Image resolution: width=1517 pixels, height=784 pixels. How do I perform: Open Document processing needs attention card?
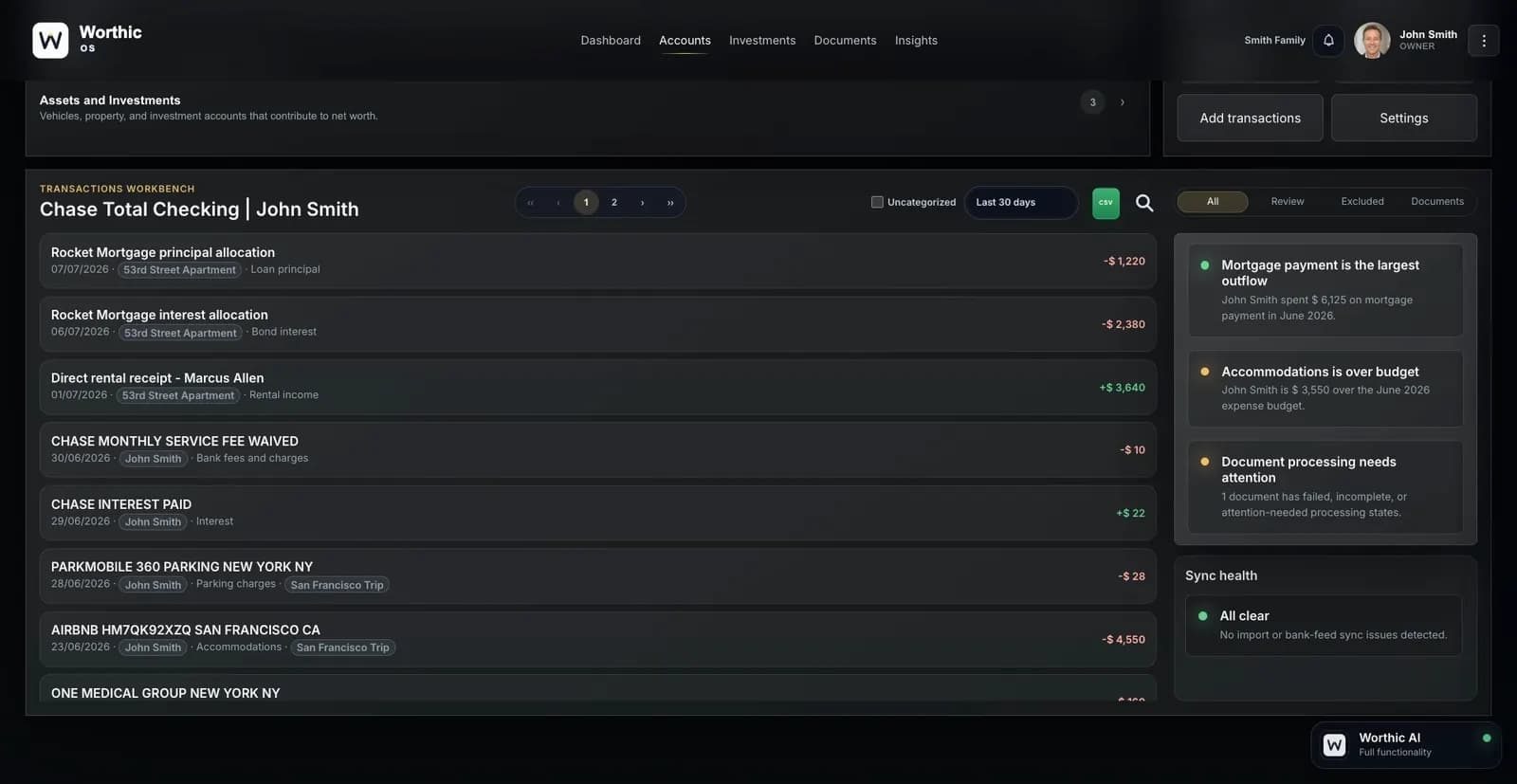click(x=1325, y=486)
